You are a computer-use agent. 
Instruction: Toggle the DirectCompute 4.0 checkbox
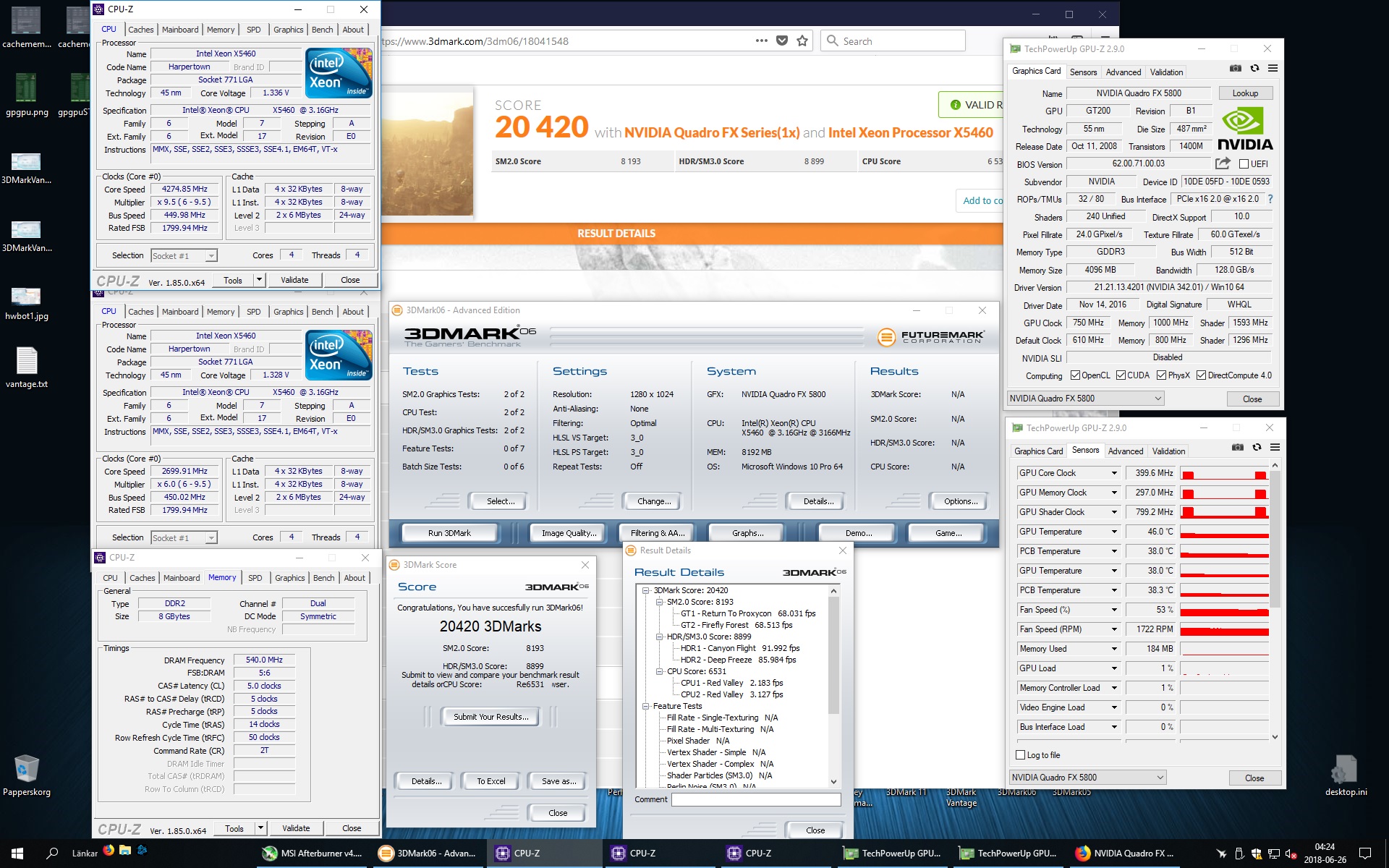point(1201,375)
